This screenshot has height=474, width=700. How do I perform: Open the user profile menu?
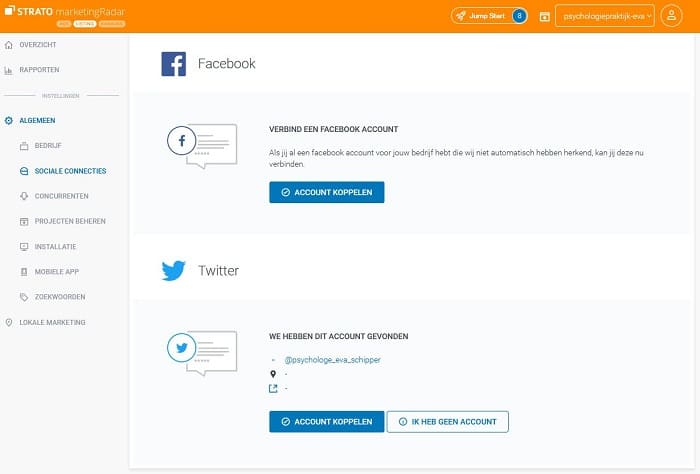671,16
